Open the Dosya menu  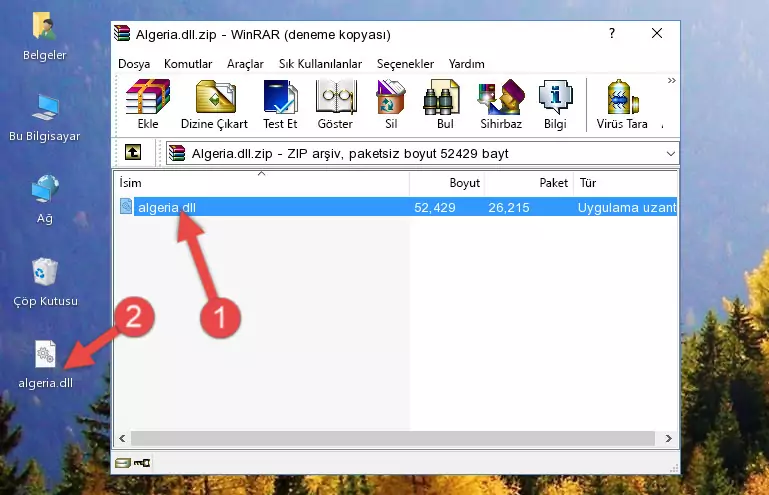(x=134, y=64)
